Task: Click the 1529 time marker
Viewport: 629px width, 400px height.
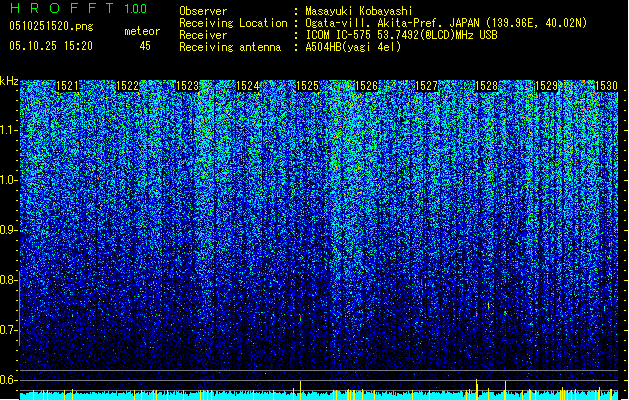Action: click(x=546, y=86)
